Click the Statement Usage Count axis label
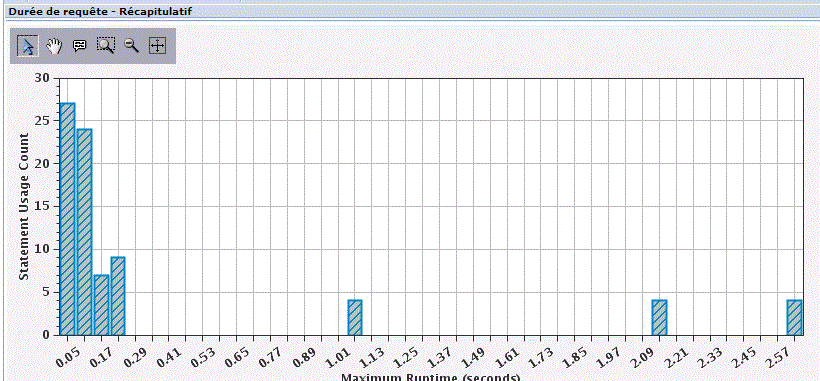 [24, 206]
